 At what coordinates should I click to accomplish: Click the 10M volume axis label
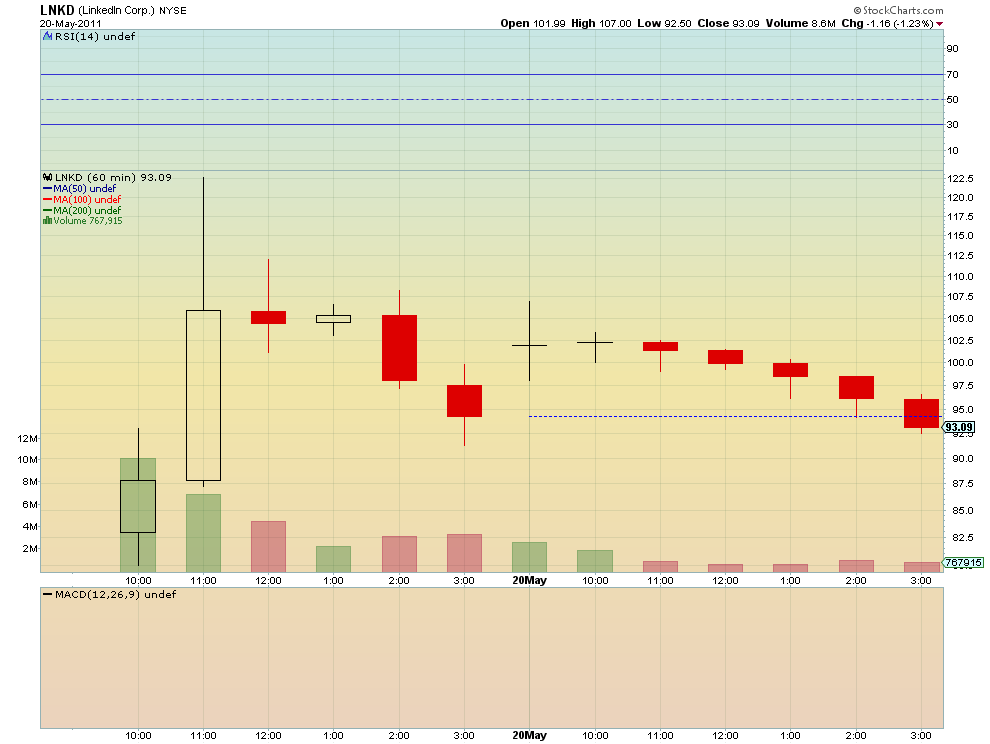tap(27, 460)
